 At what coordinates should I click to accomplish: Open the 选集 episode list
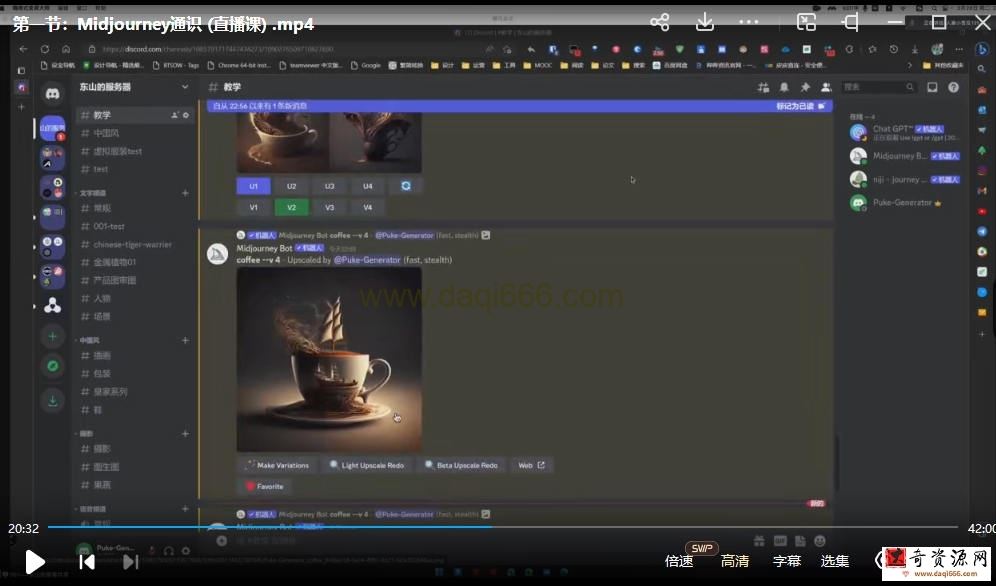(835, 561)
